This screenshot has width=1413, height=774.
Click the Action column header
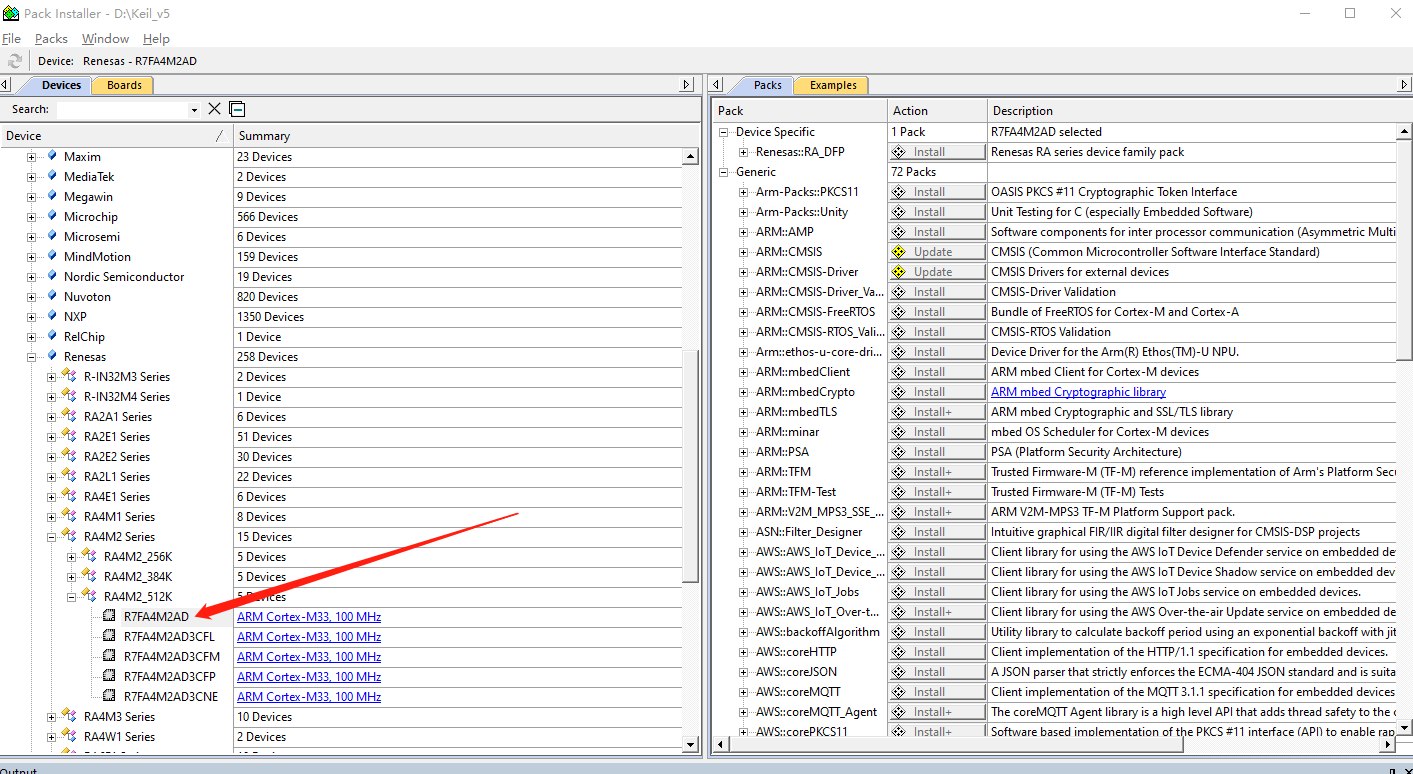(937, 111)
